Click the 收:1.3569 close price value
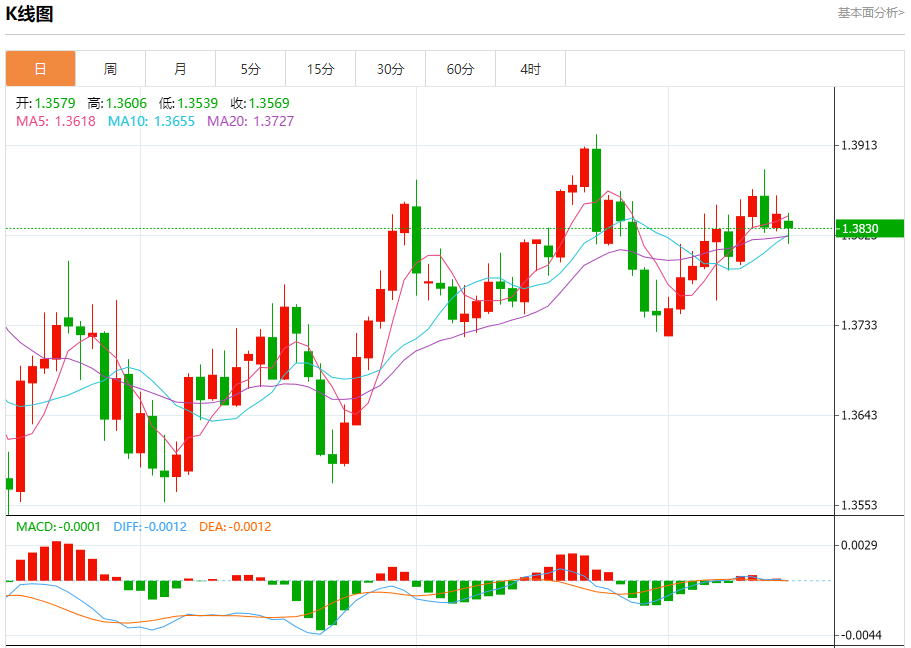The image size is (911, 648). coord(260,103)
